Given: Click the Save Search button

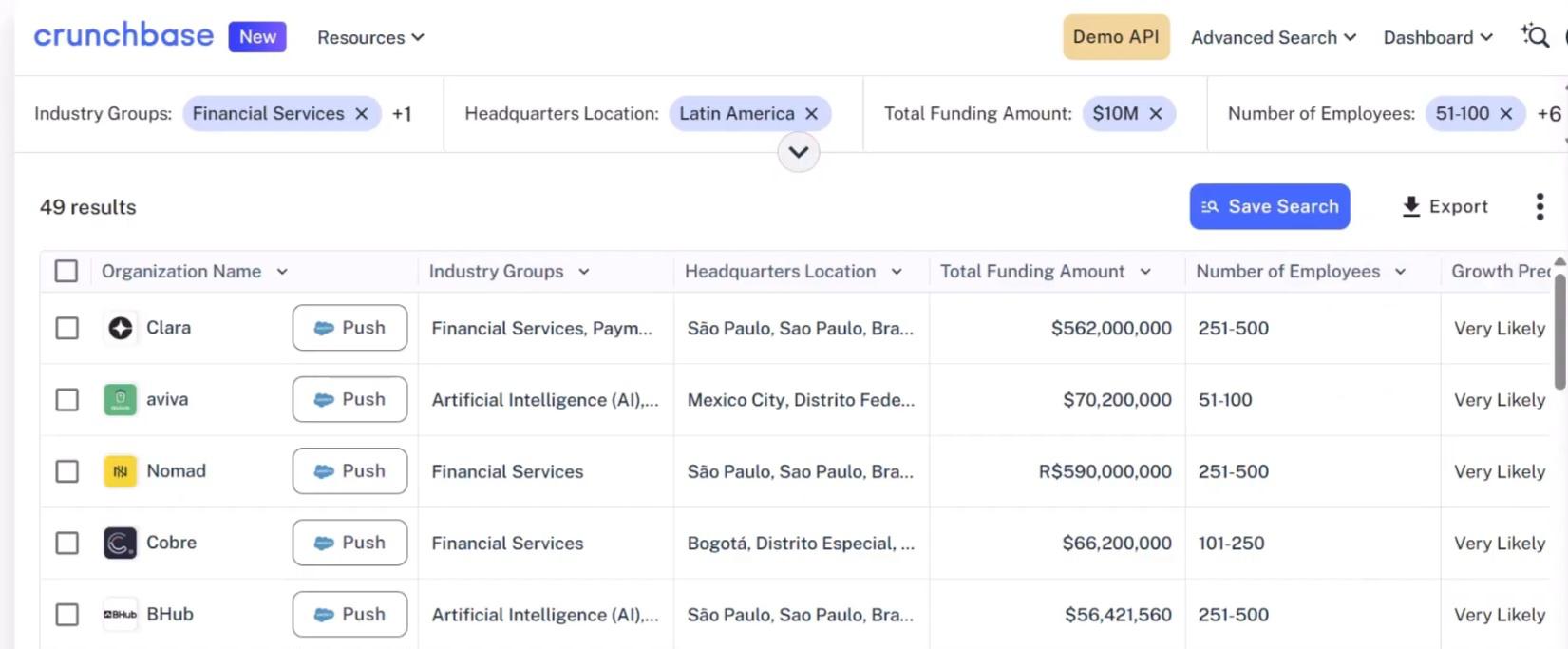Looking at the screenshot, I should (1270, 206).
